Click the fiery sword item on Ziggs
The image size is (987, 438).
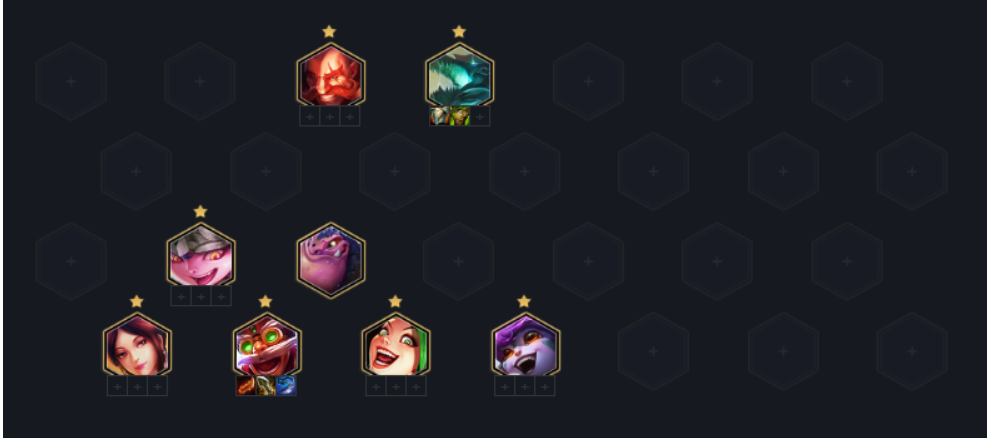246,386
